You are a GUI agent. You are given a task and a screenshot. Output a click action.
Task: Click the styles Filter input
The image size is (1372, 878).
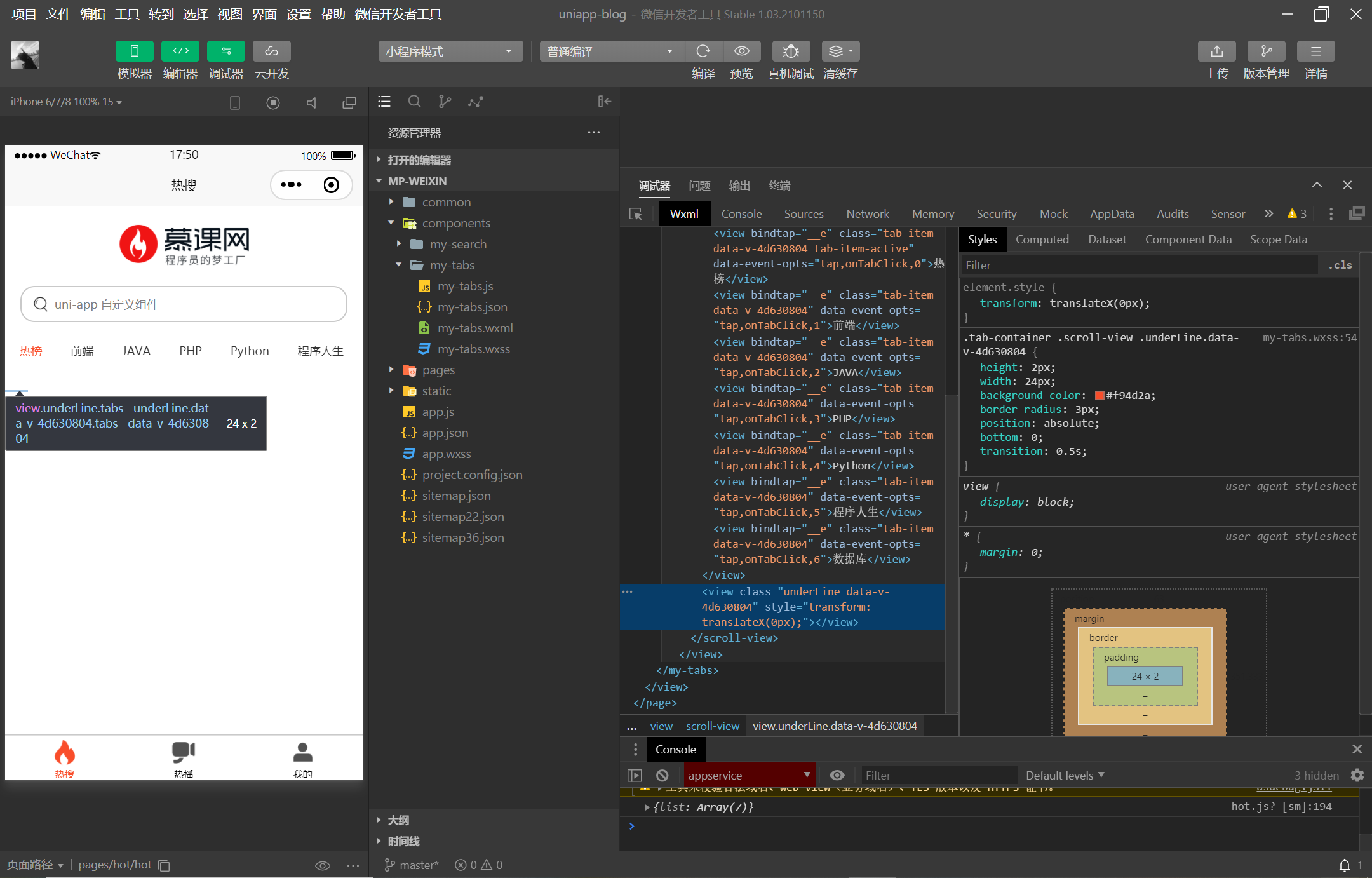[1140, 266]
